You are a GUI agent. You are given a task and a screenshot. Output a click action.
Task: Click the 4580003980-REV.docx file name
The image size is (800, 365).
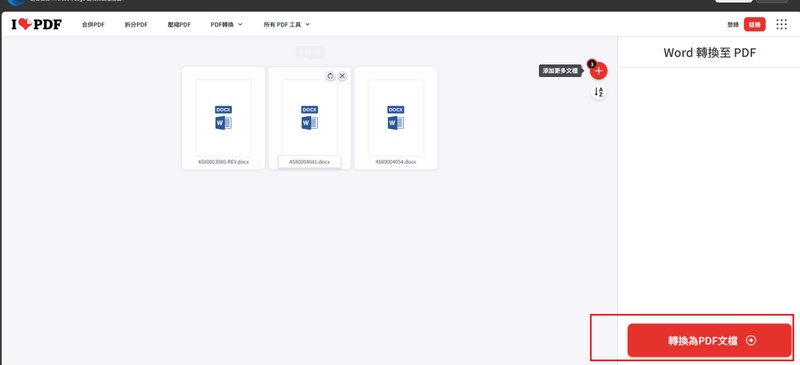[x=223, y=162]
